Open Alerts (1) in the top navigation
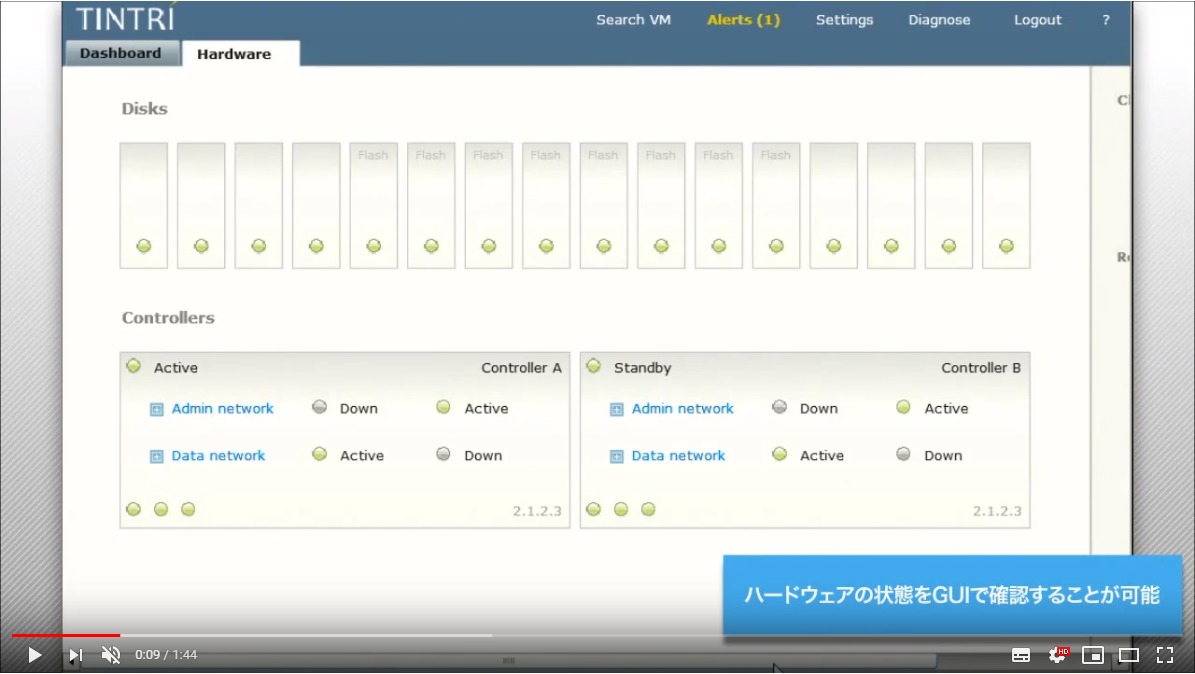The width and height of the screenshot is (1195, 674). pyautogui.click(x=742, y=19)
